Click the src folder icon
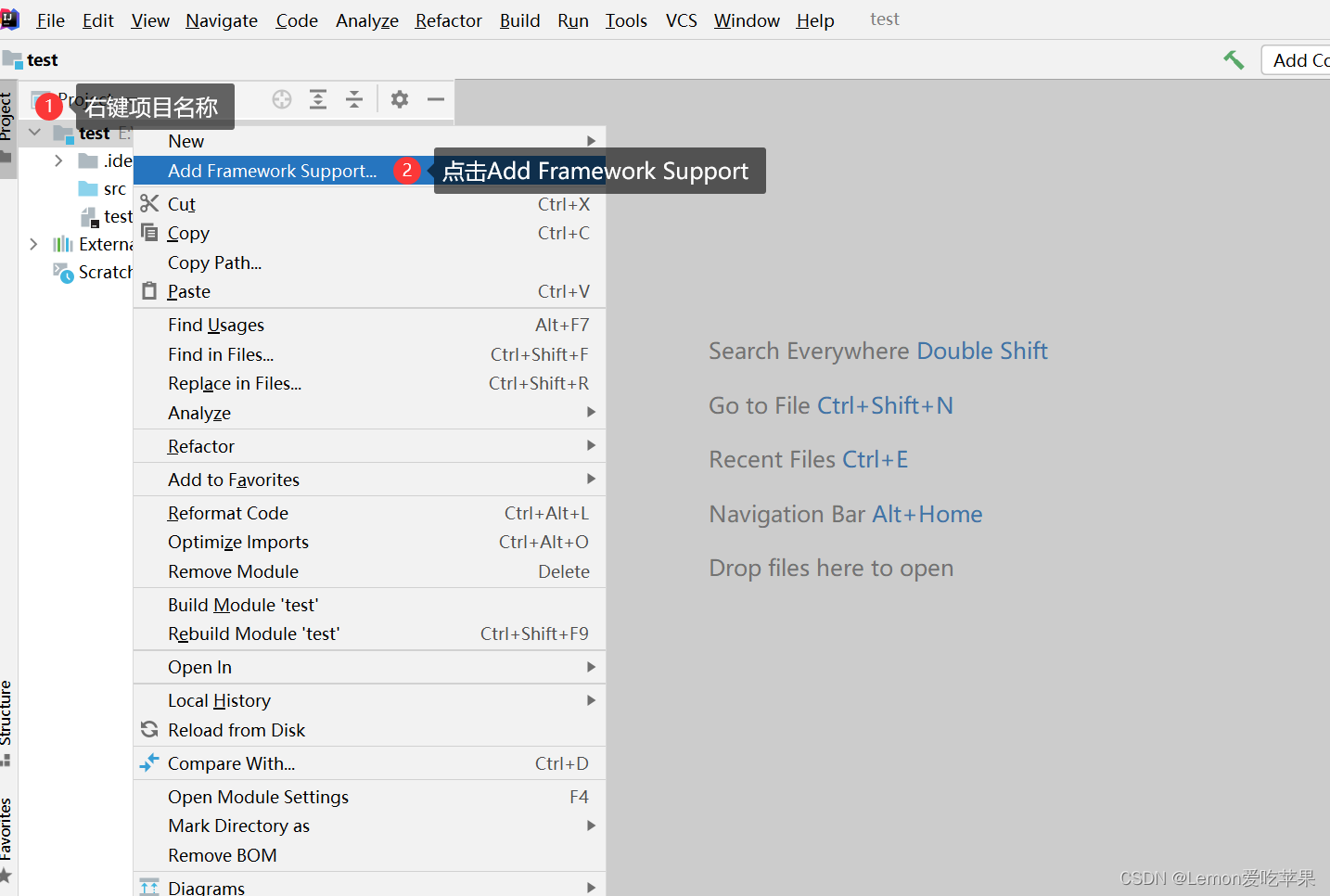The height and width of the screenshot is (896, 1330). pyautogui.click(x=88, y=189)
